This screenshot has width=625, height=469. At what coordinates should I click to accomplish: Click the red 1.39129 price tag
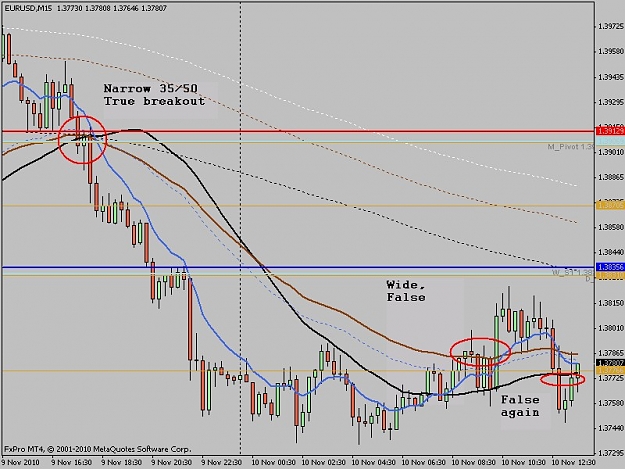click(x=610, y=131)
